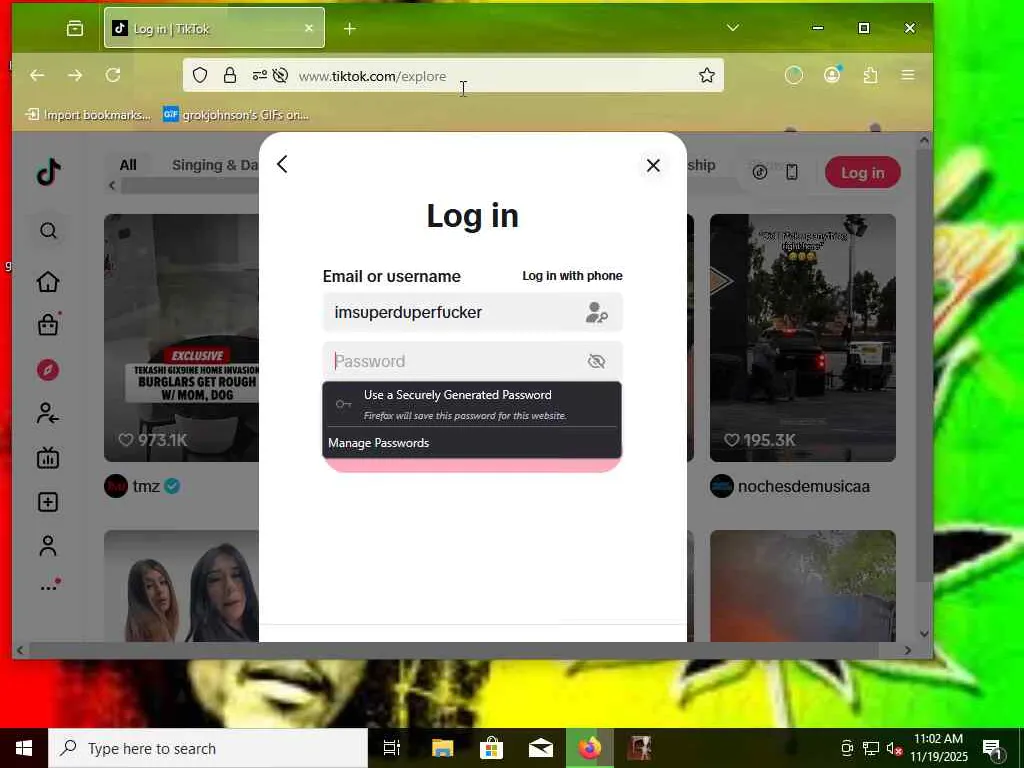This screenshot has height=768, width=1024.
Task: Click the category strip left arrow
Action: (x=112, y=186)
